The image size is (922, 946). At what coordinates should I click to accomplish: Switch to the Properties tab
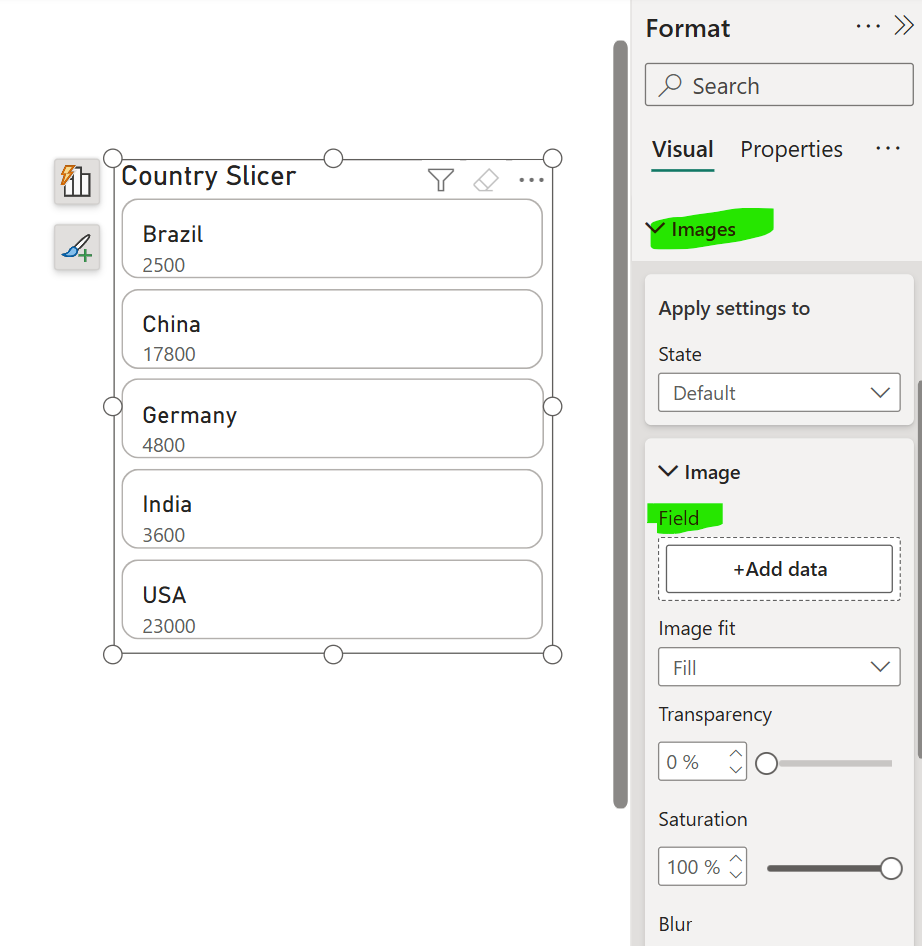click(791, 149)
